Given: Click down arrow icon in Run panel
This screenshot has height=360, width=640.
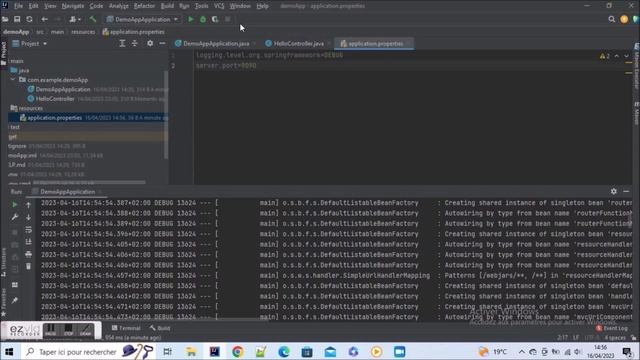Looking at the screenshot, I should (29, 217).
